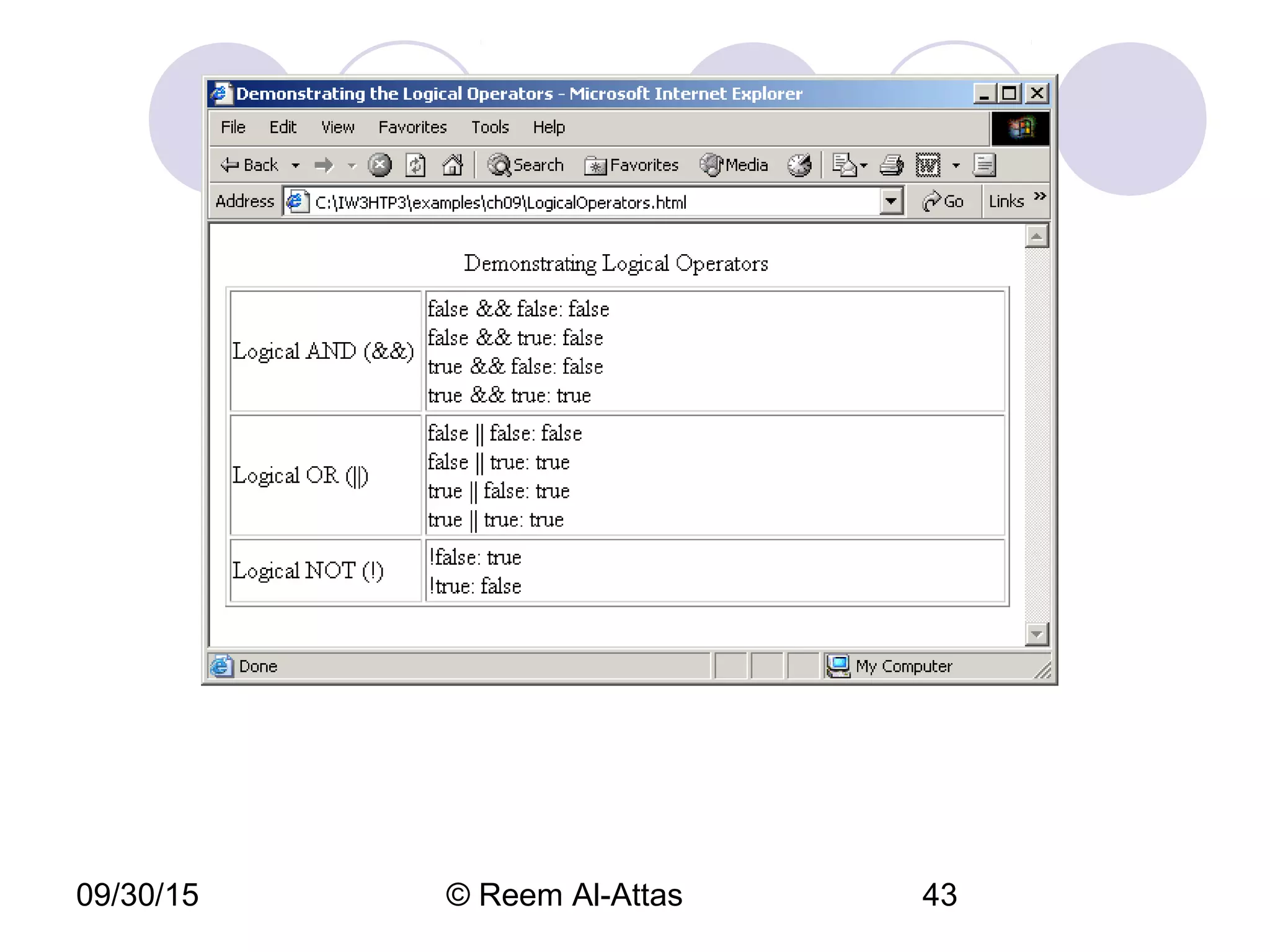The width and height of the screenshot is (1270, 952).
Task: Show the Favorites toolbar pane
Action: [631, 165]
